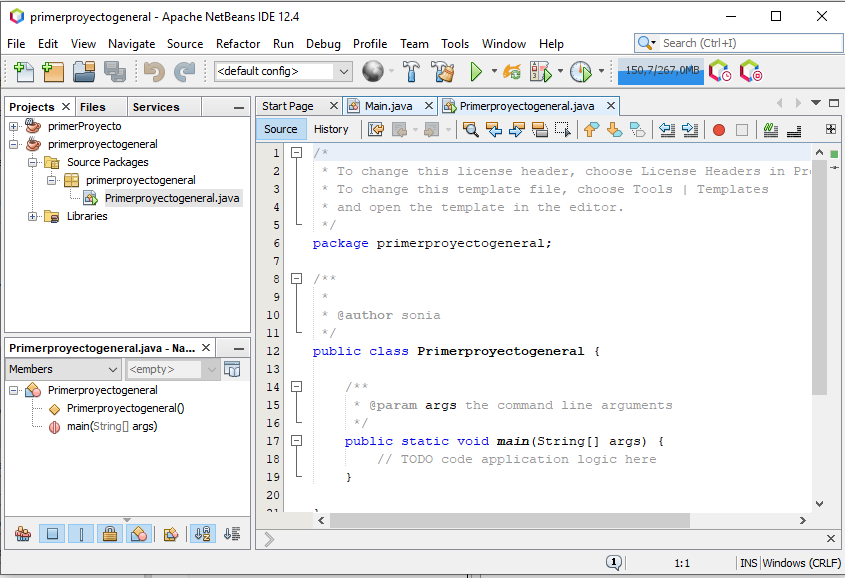Toggle alphabetical sort by name in Navigator
Screen dimensions: 845x578
203,534
